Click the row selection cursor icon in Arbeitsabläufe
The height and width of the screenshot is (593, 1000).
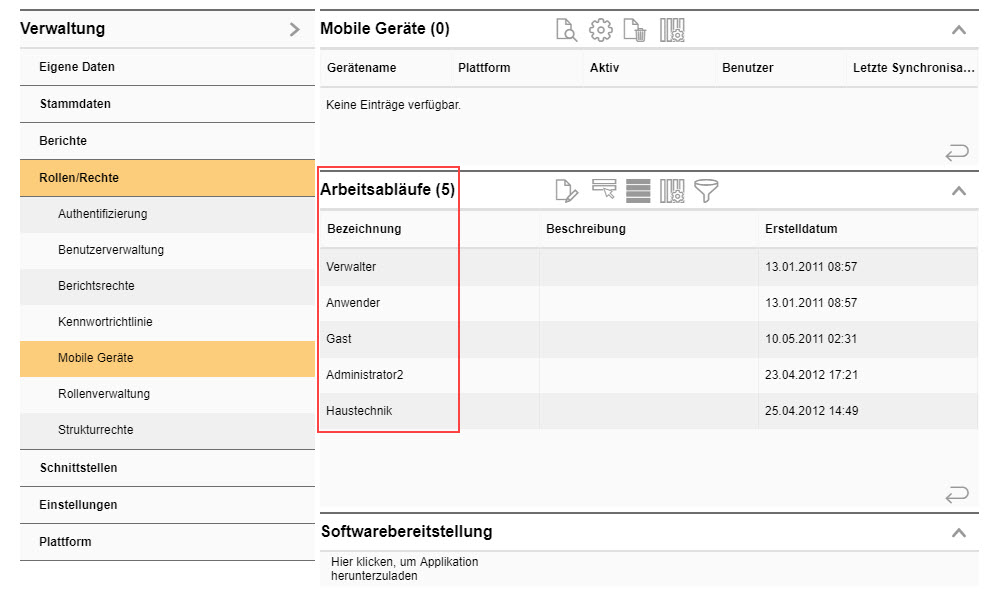pyautogui.click(x=603, y=189)
